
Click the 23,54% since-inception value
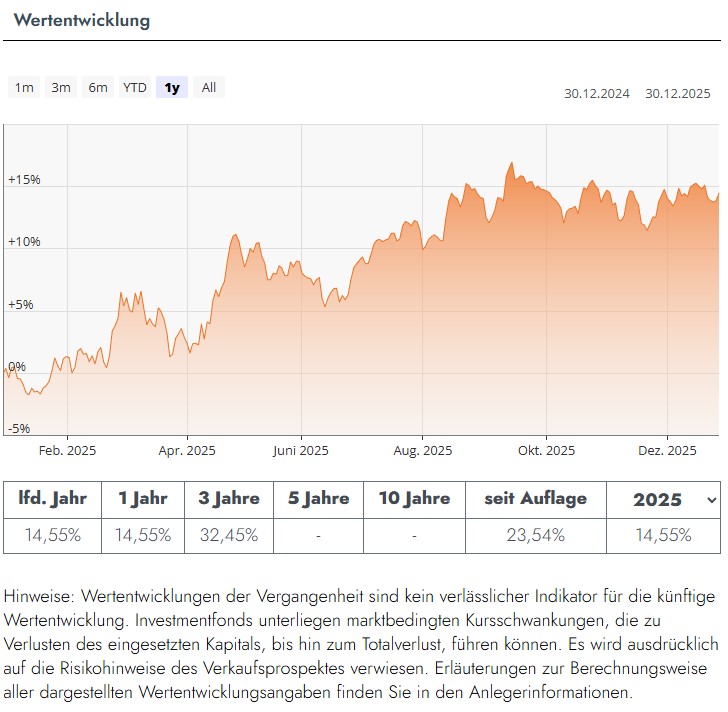(x=535, y=535)
